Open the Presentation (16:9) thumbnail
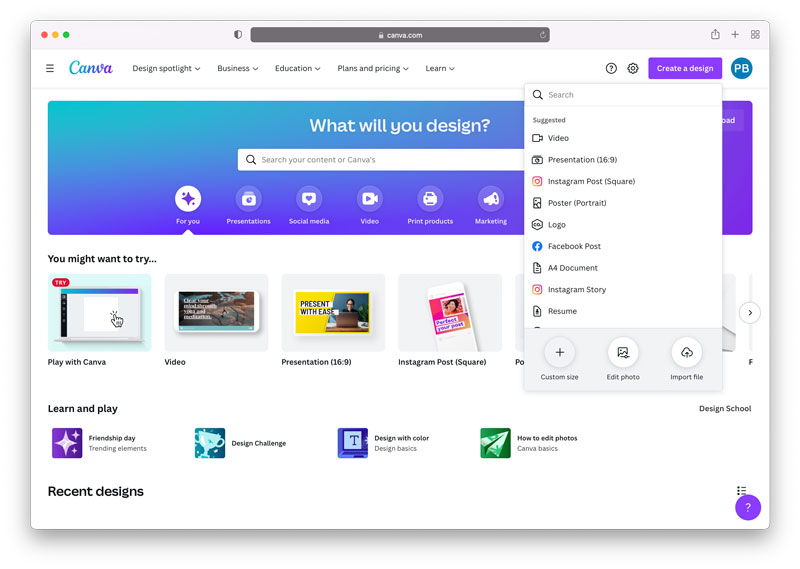The height and width of the screenshot is (569, 800). coord(333,313)
